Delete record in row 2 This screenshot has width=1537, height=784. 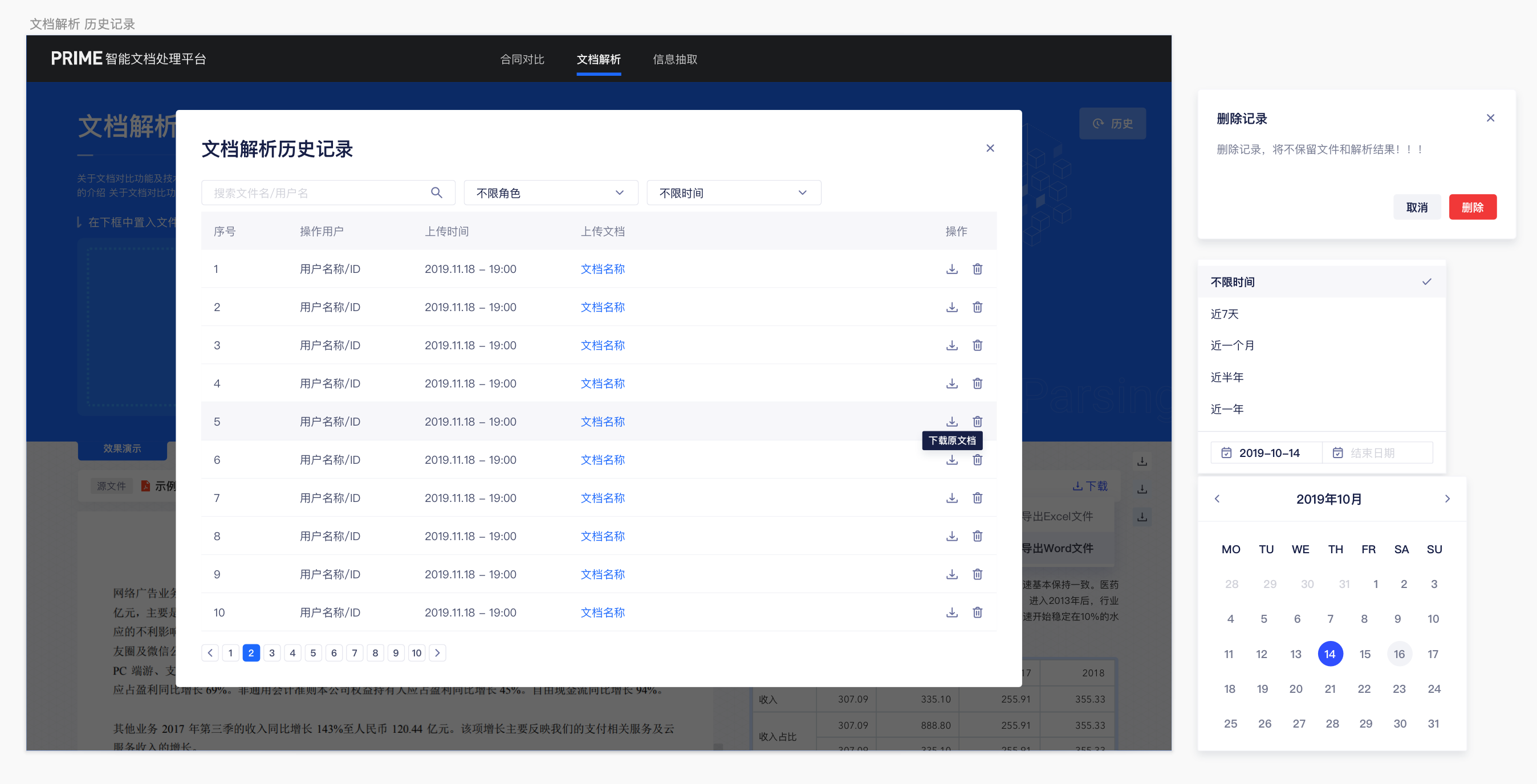coord(977,307)
